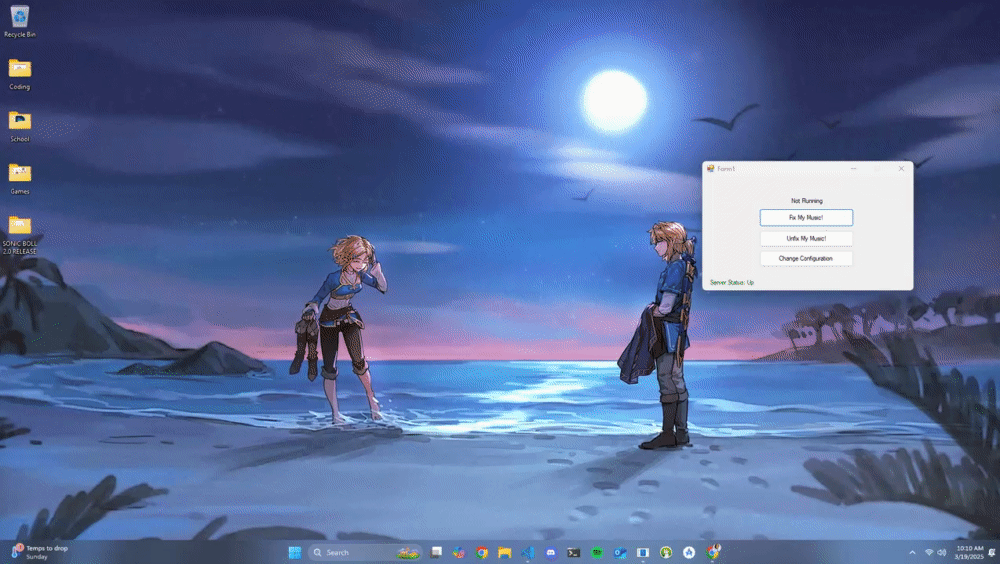Screen dimensions: 1000x564
Task: Open the clock and date flyout
Action: 969,552
